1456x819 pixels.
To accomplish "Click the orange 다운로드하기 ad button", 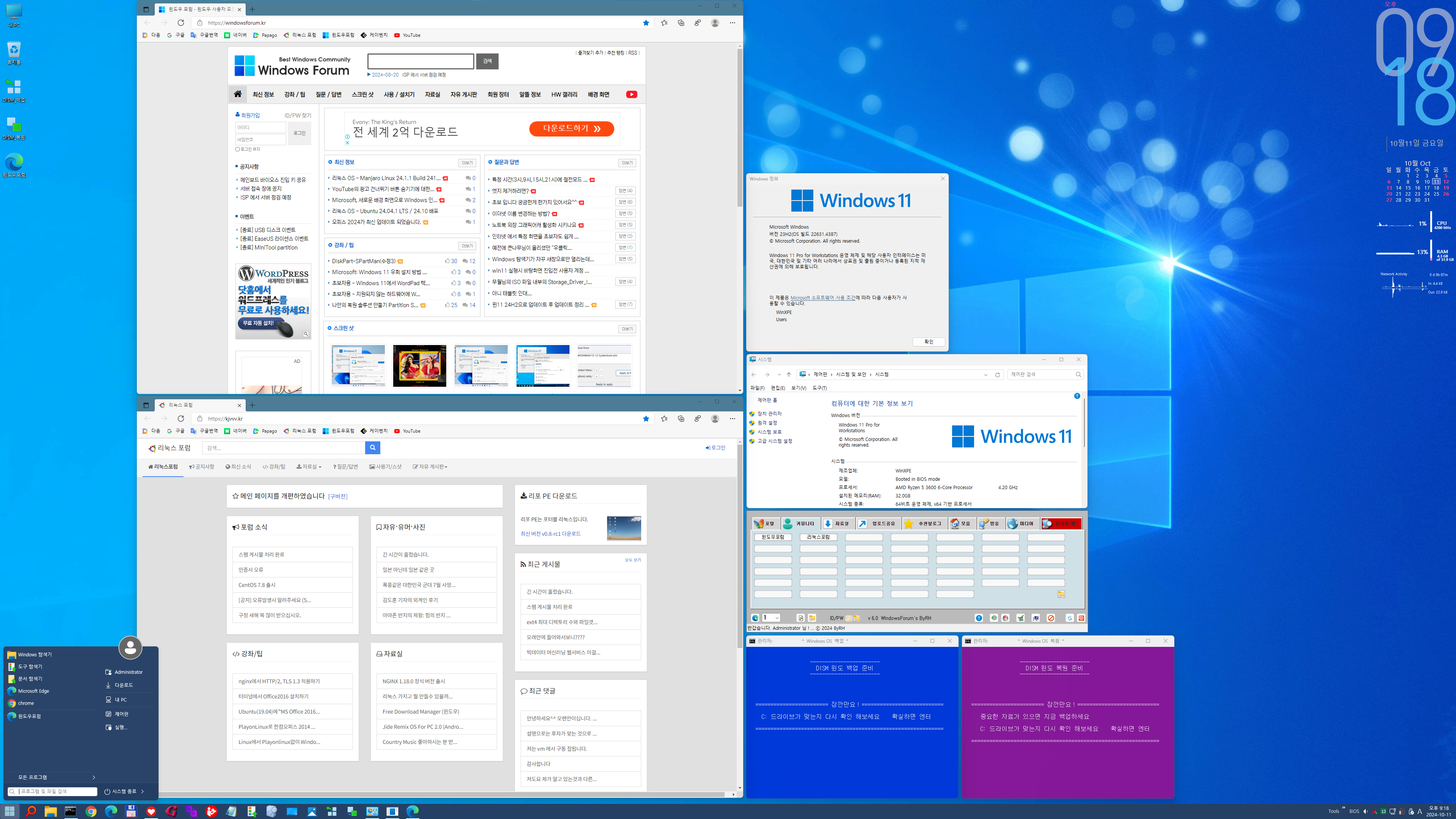I will point(571,129).
